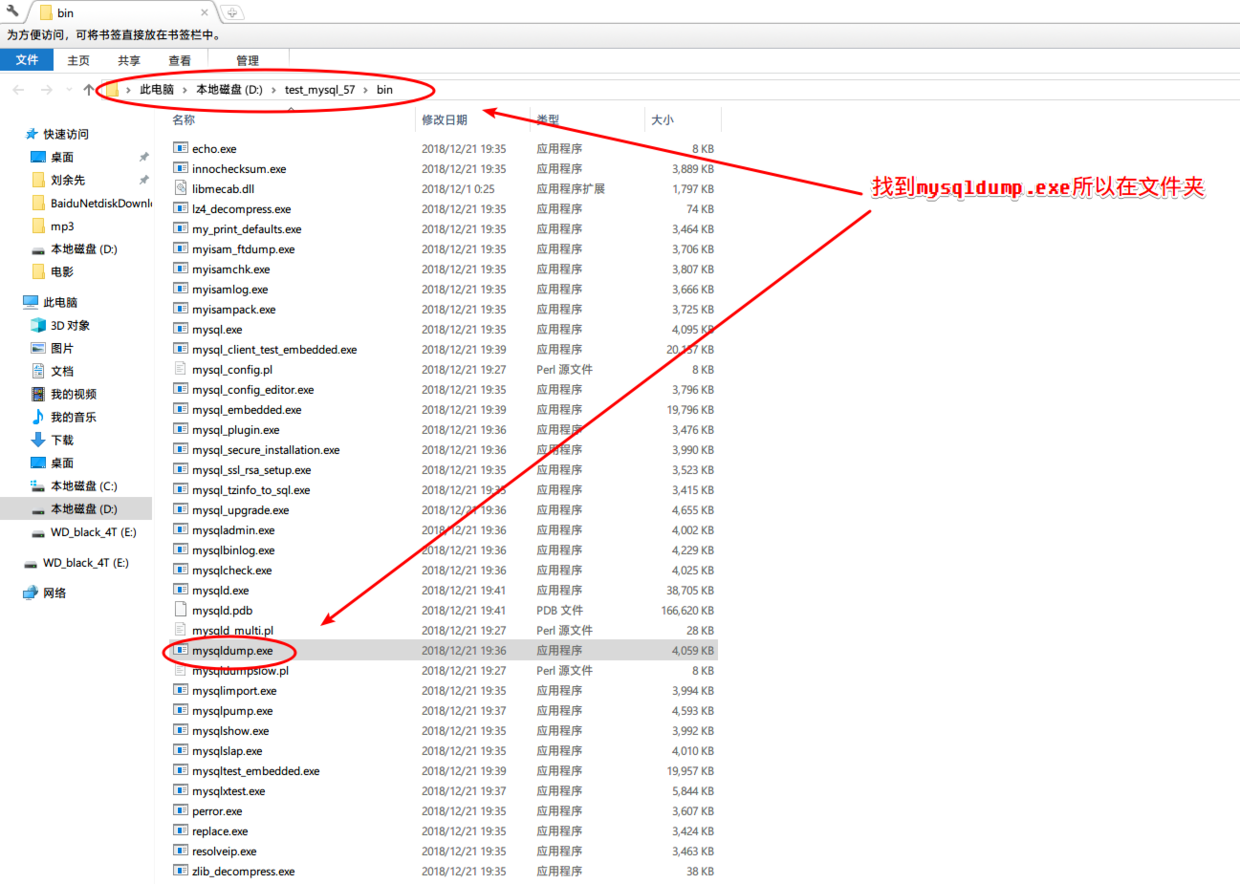Viewport: 1240px width, 884px height.
Task: Click the perror.exe file icon
Action: [x=180, y=811]
